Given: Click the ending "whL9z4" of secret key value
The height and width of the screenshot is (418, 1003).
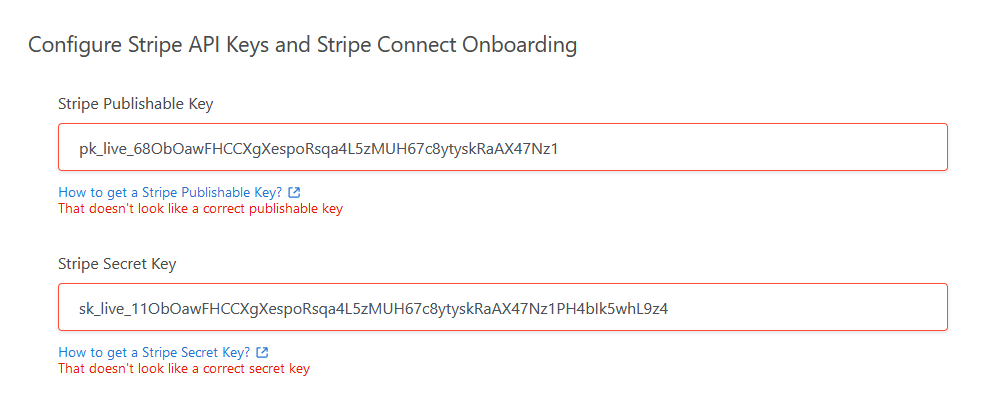Looking at the screenshot, I should pos(642,309).
